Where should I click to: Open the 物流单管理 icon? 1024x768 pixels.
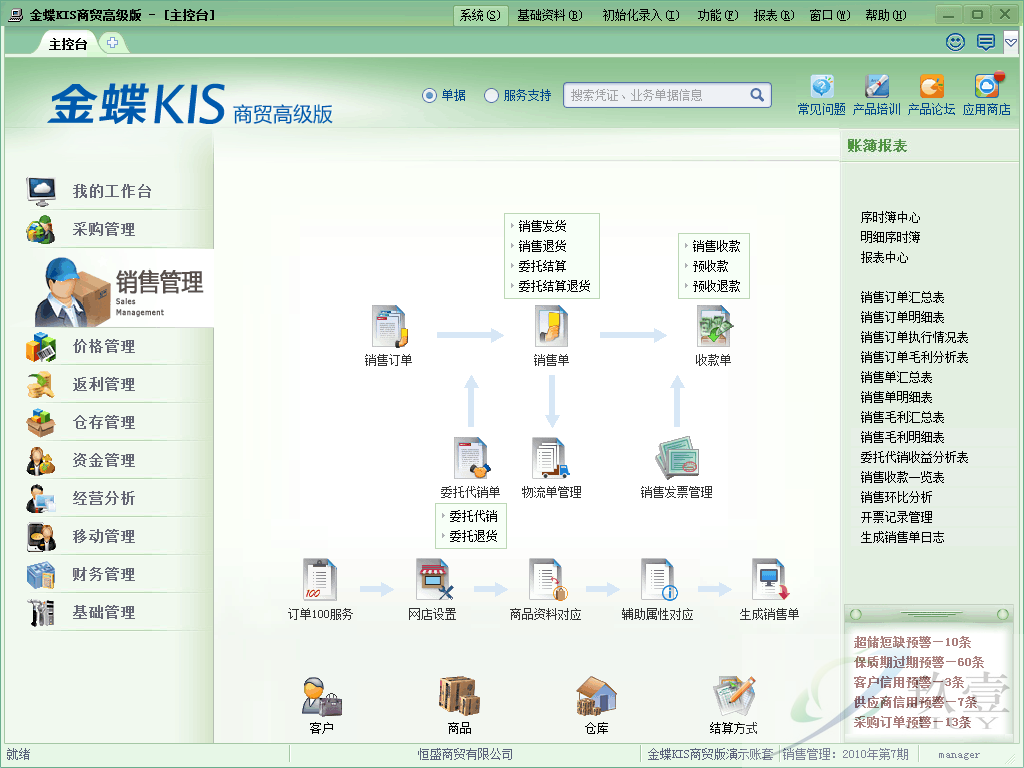point(551,458)
